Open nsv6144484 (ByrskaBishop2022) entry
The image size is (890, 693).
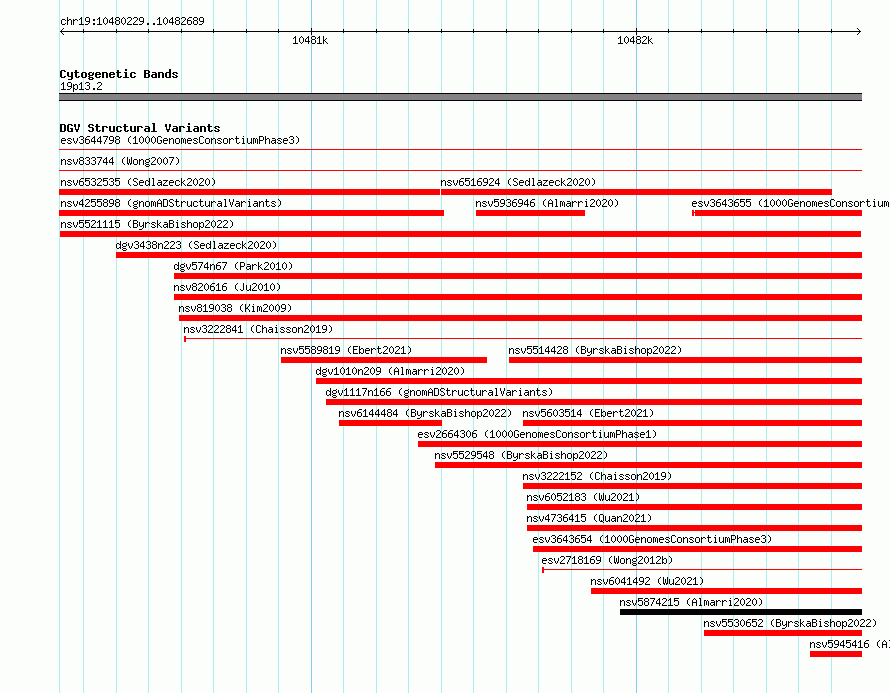coord(425,413)
